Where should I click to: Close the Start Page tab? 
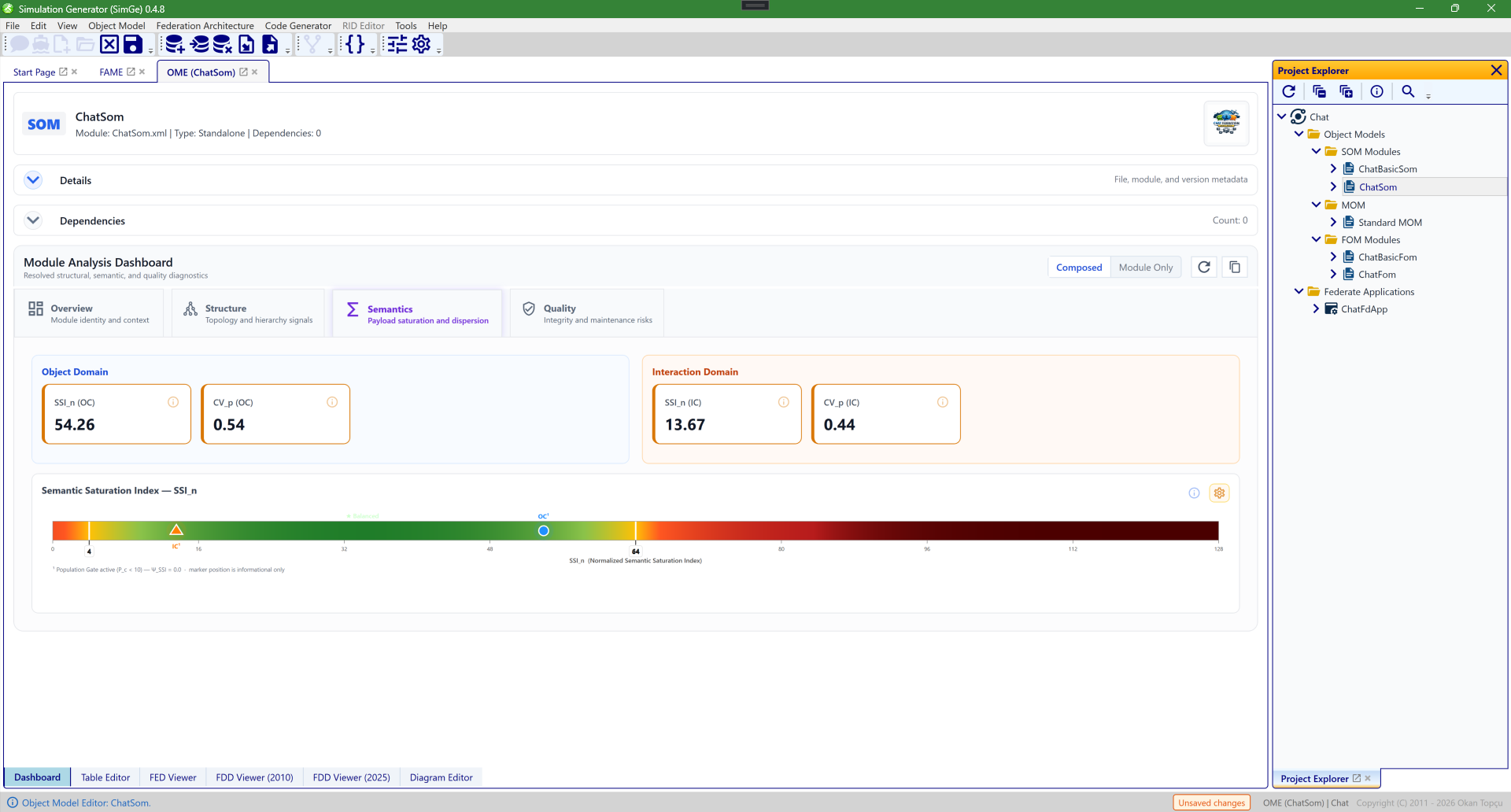(x=75, y=72)
